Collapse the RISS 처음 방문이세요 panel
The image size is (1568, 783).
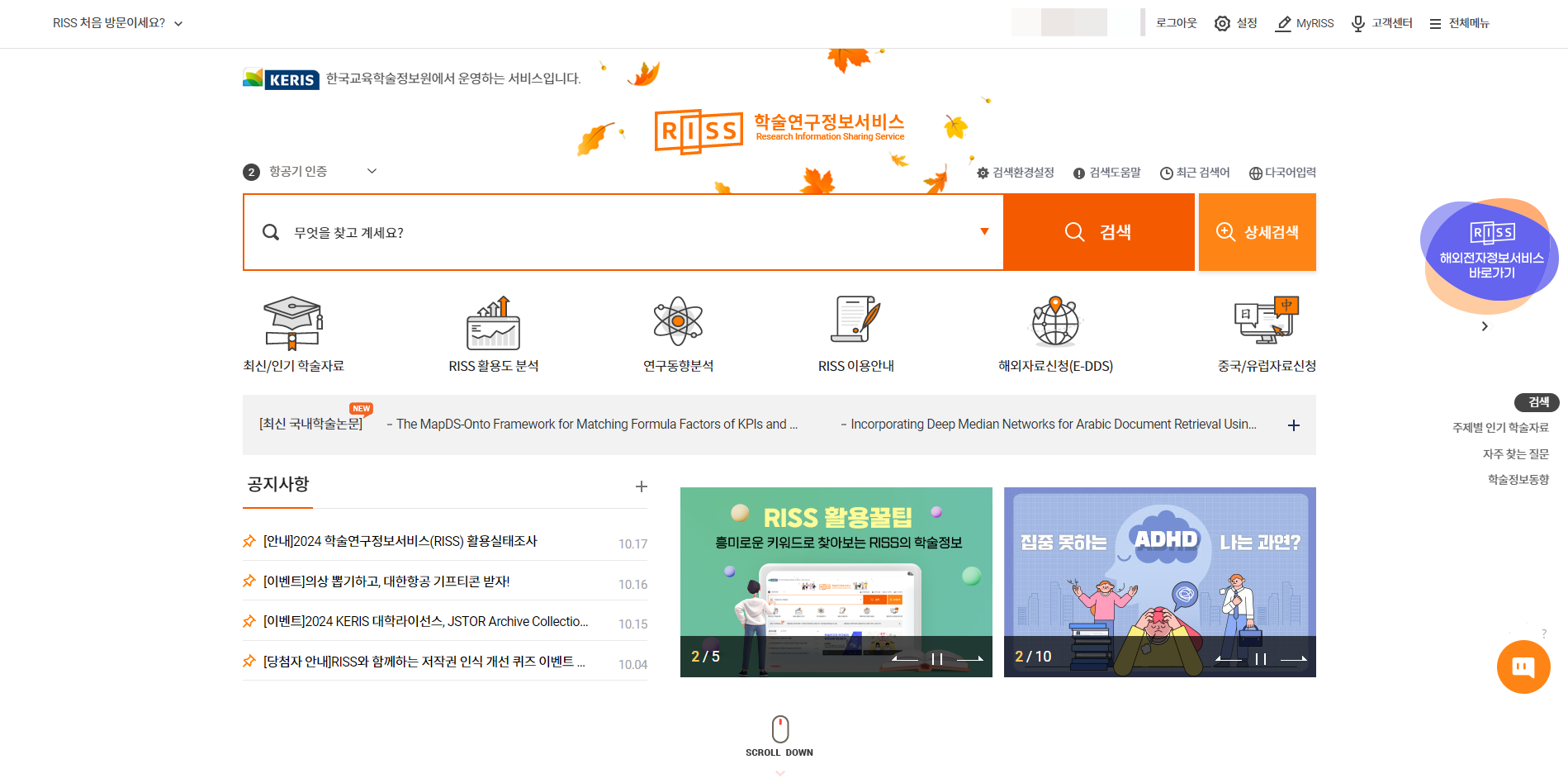click(x=178, y=24)
